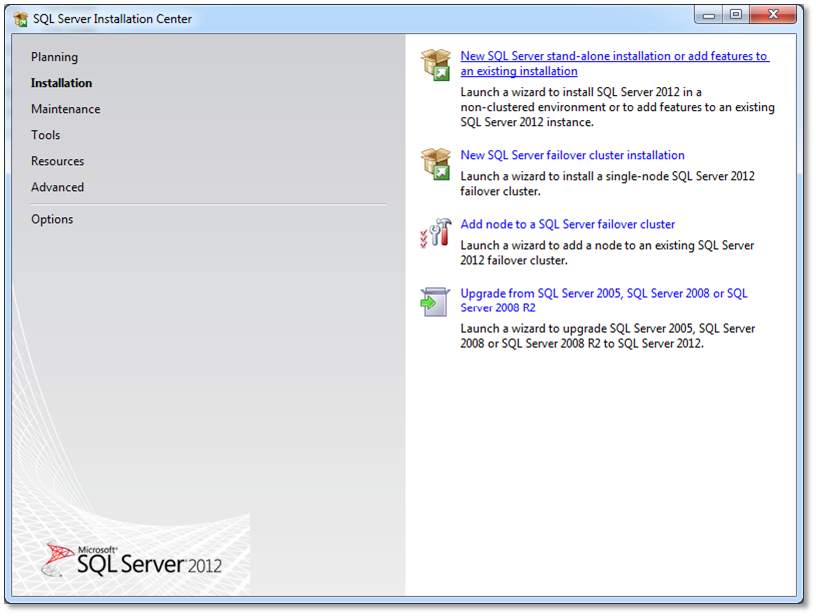Click 'Launch a wizard to install SQL Server 2012' description

coord(617,107)
